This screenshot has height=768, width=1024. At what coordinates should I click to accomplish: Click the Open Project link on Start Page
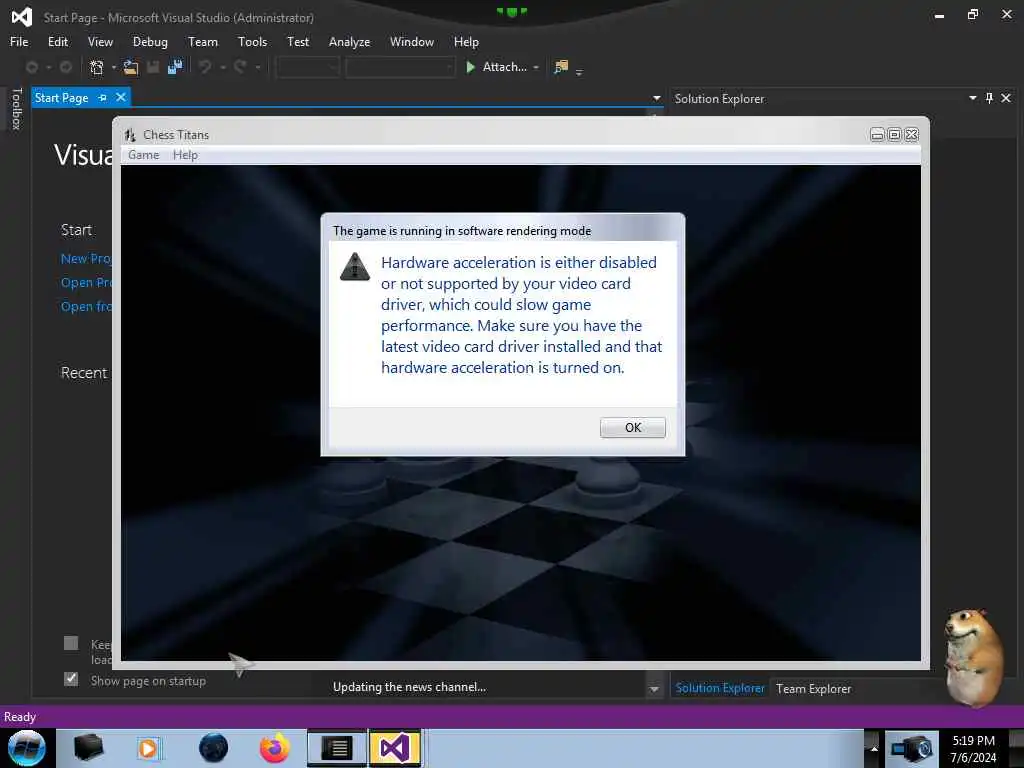86,283
